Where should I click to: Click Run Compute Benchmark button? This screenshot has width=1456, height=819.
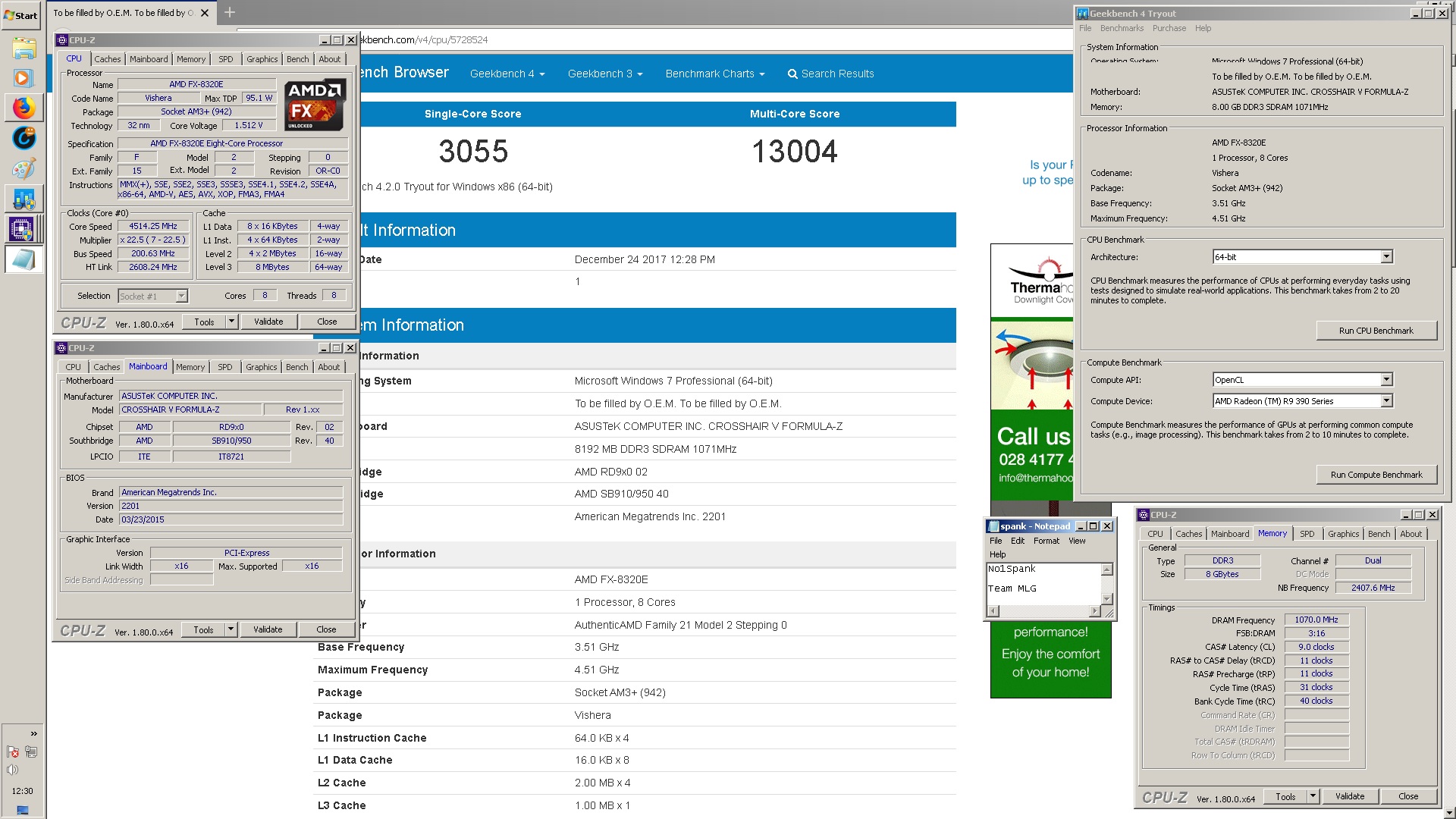(1376, 475)
